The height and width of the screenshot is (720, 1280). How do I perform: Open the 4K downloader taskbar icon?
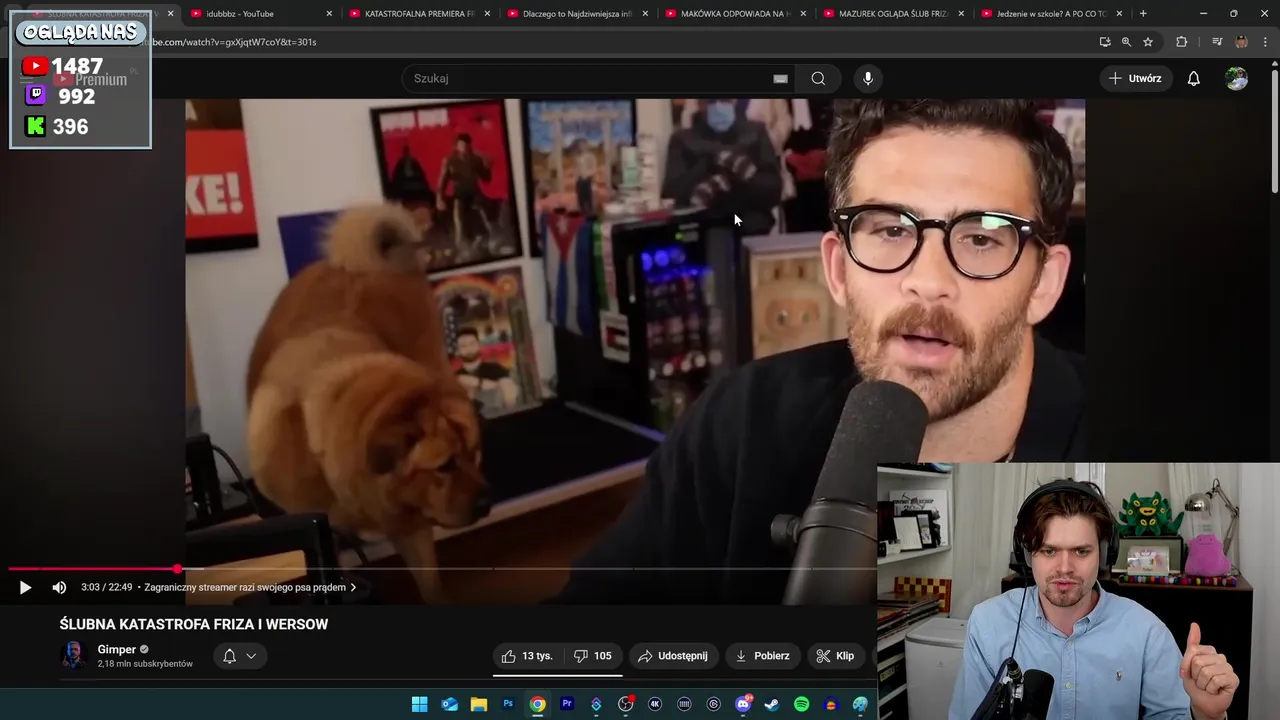[x=655, y=704]
